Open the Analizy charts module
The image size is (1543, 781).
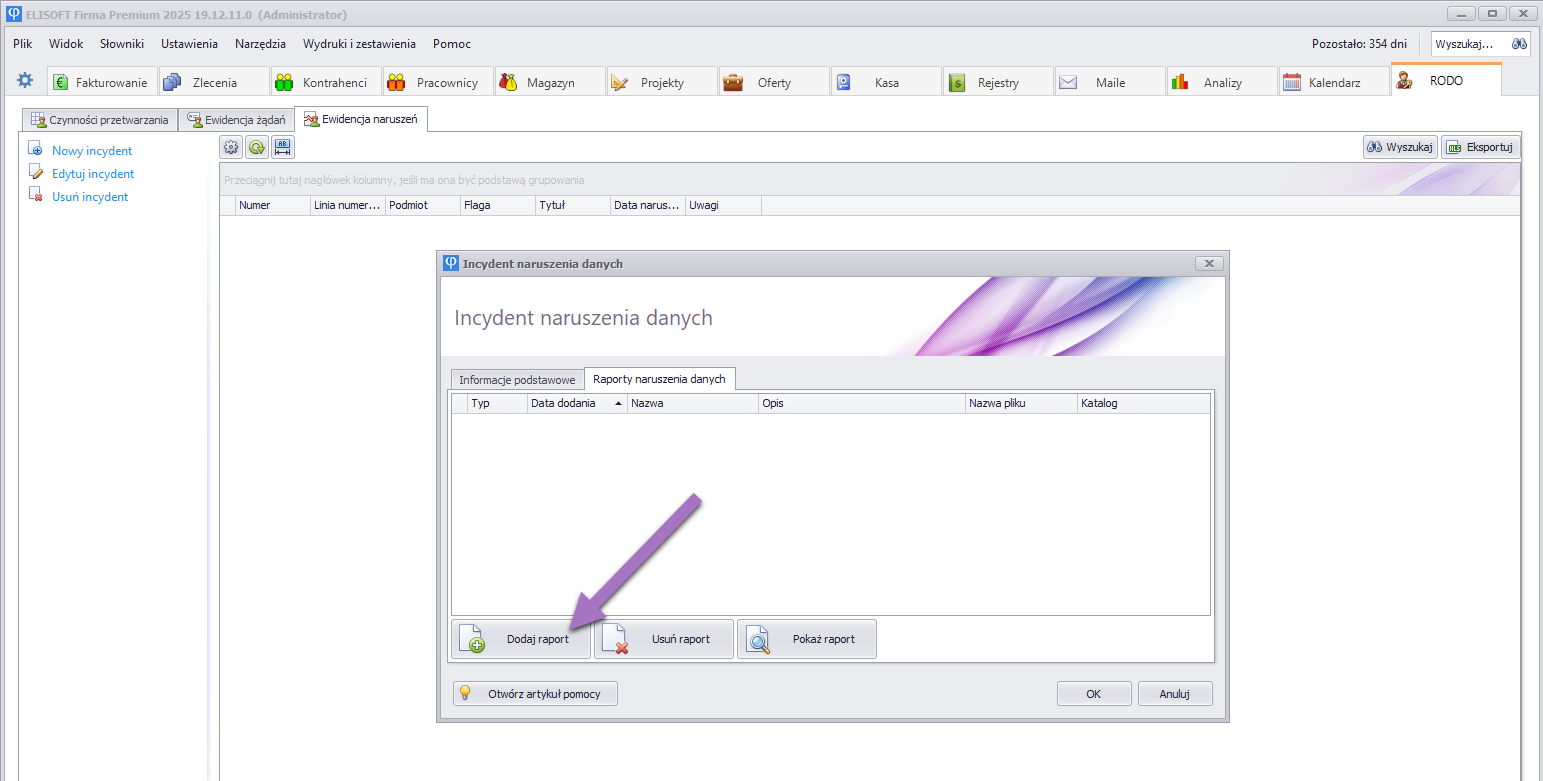pyautogui.click(x=1221, y=82)
